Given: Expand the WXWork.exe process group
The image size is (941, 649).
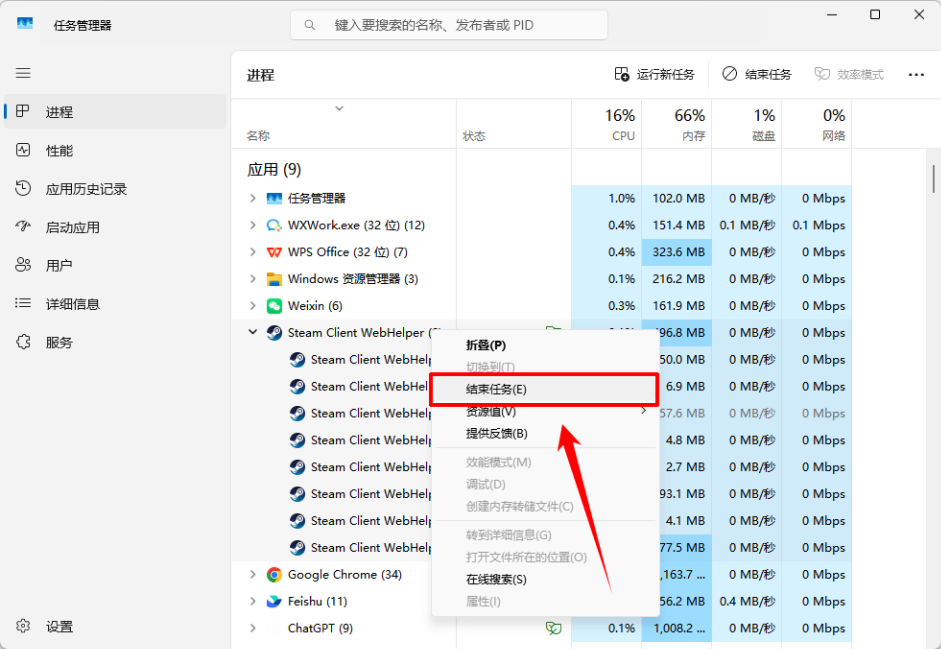Looking at the screenshot, I should [x=253, y=225].
